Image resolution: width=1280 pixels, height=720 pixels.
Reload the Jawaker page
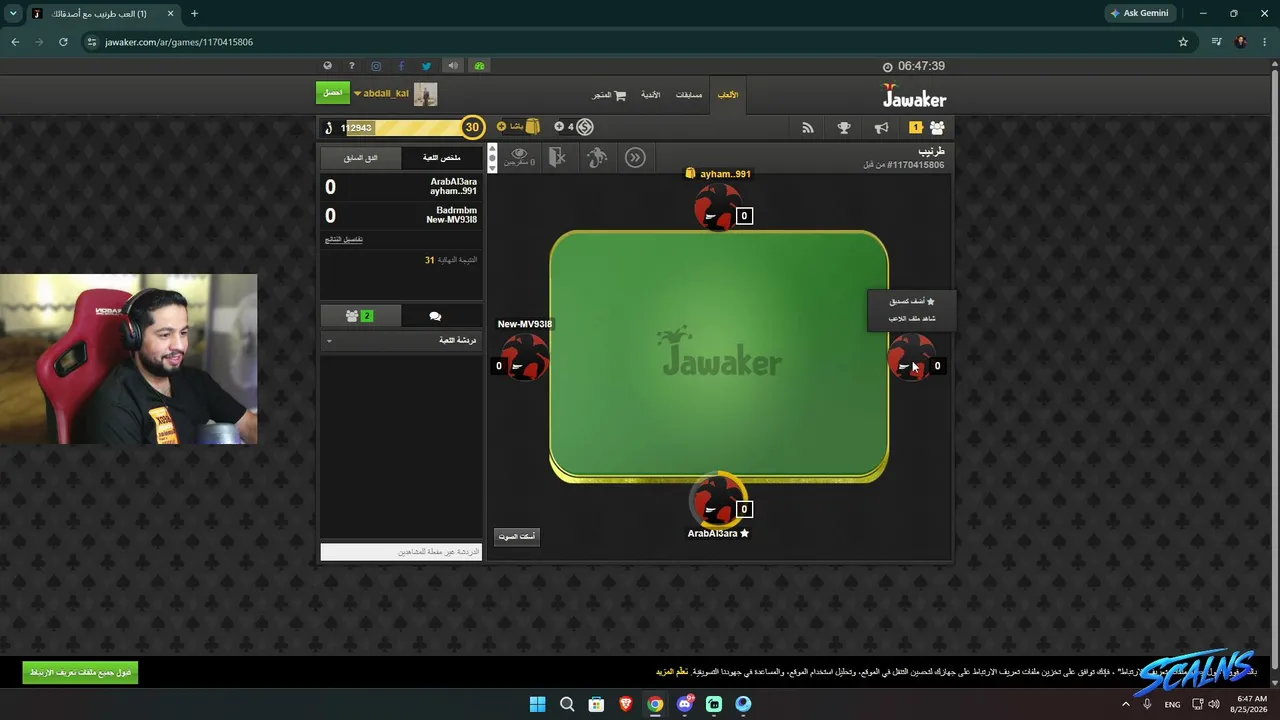point(63,42)
